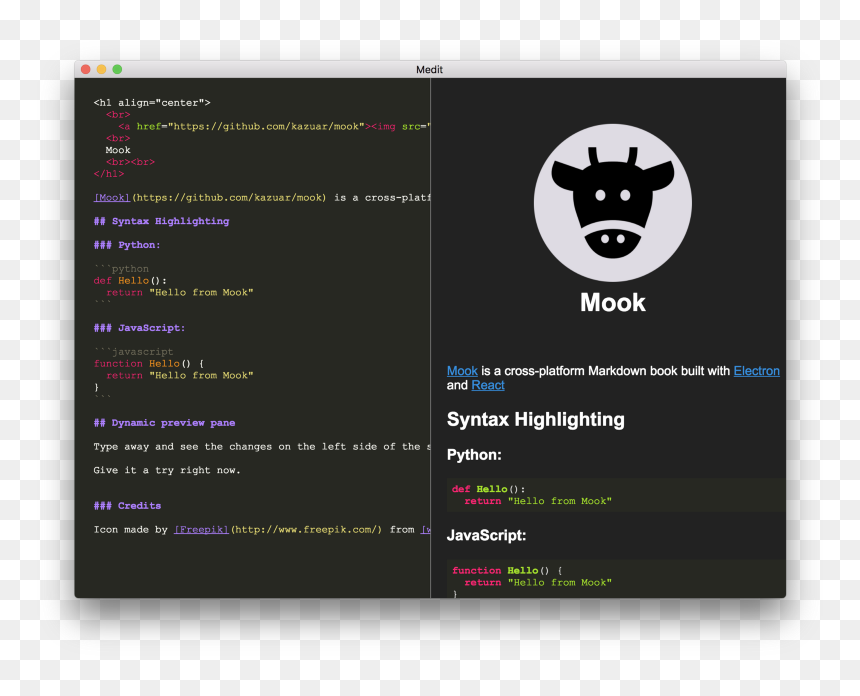Place cursor on '<h1 align="center">' line
Image resolution: width=860 pixels, height=696 pixels.
(x=152, y=103)
